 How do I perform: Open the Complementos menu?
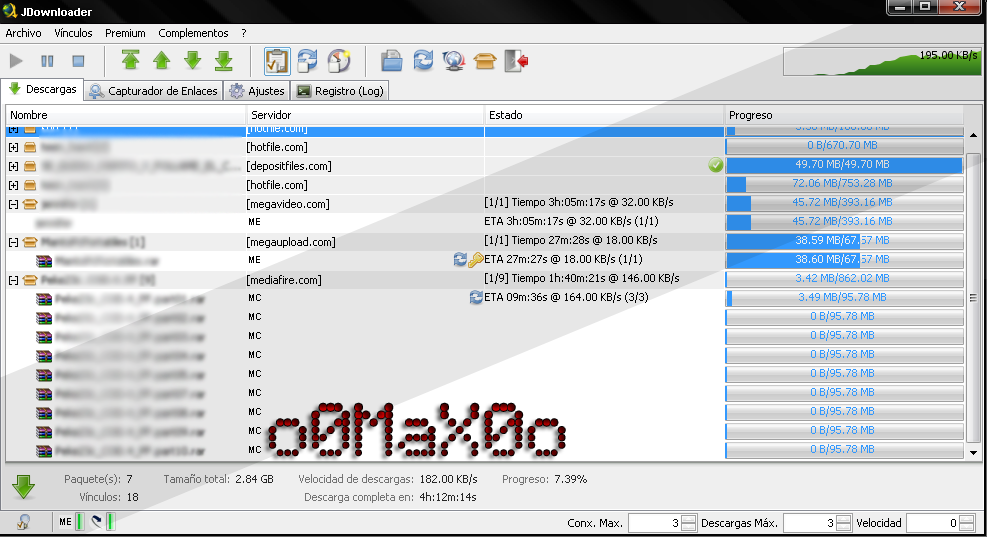(193, 33)
